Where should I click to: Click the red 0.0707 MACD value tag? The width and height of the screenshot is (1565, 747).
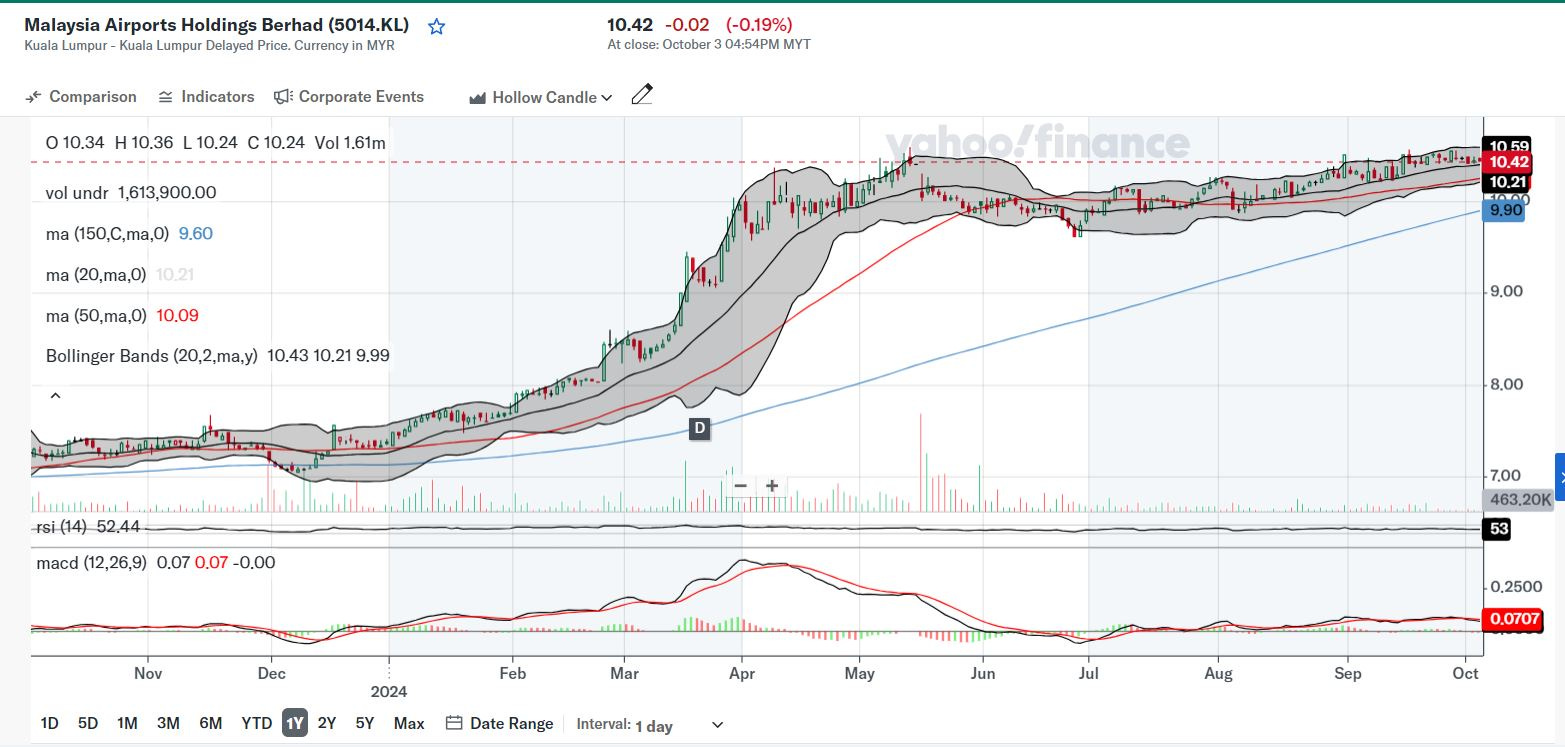pyautogui.click(x=1513, y=620)
